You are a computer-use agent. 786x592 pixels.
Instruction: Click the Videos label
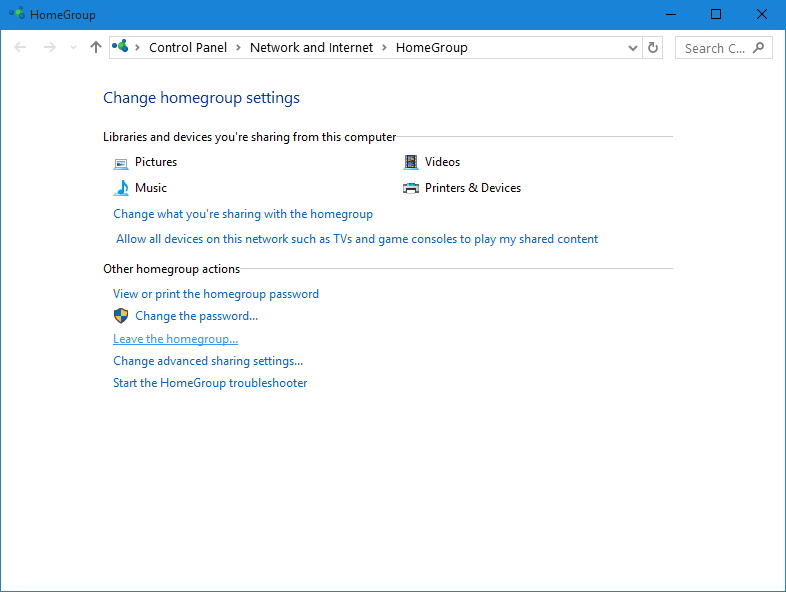[442, 162]
